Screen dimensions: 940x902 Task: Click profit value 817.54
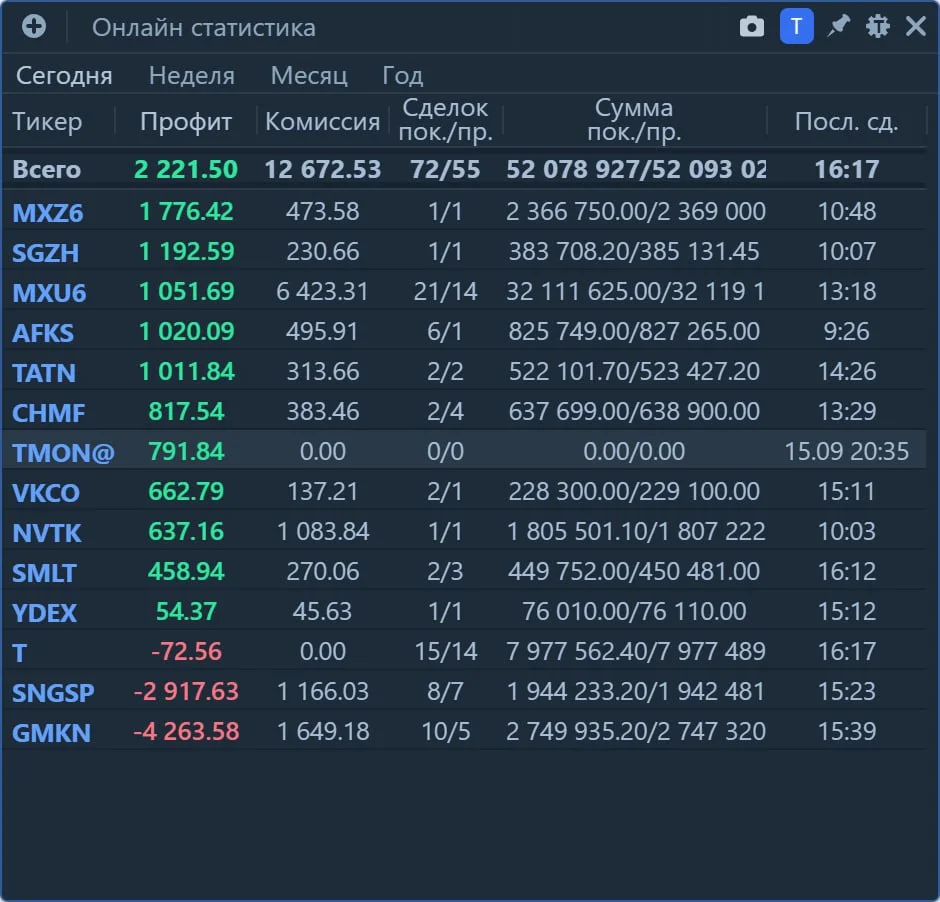(x=186, y=412)
